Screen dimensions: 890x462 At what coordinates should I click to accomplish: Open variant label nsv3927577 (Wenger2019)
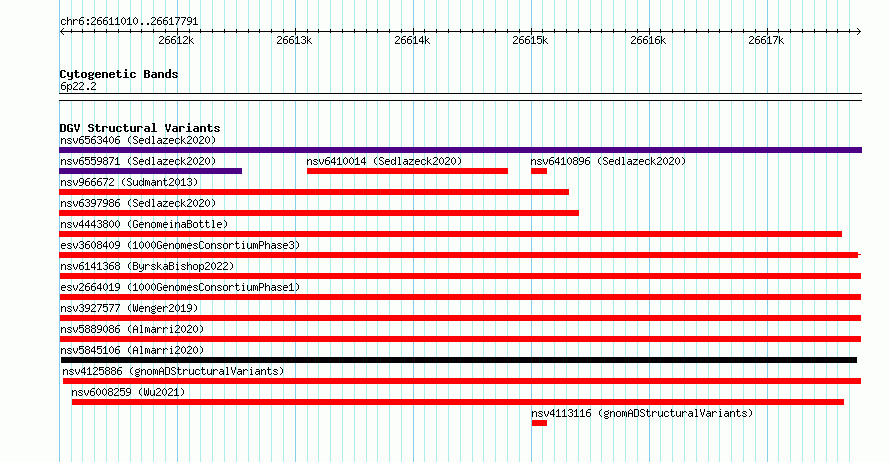point(129,308)
